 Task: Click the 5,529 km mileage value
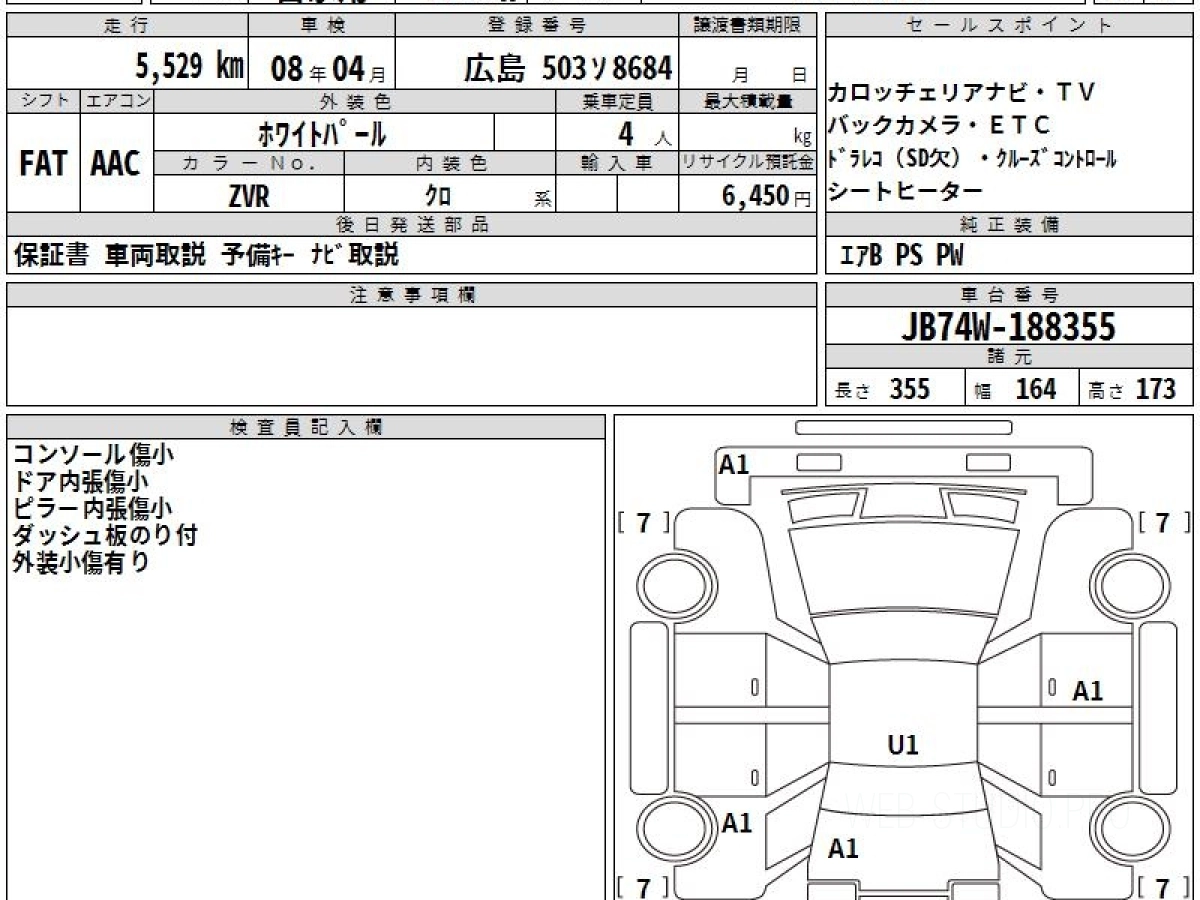[x=189, y=67]
